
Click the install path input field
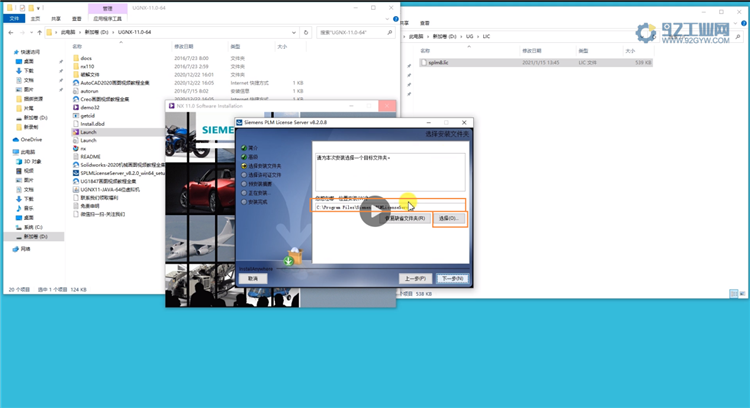pos(390,207)
